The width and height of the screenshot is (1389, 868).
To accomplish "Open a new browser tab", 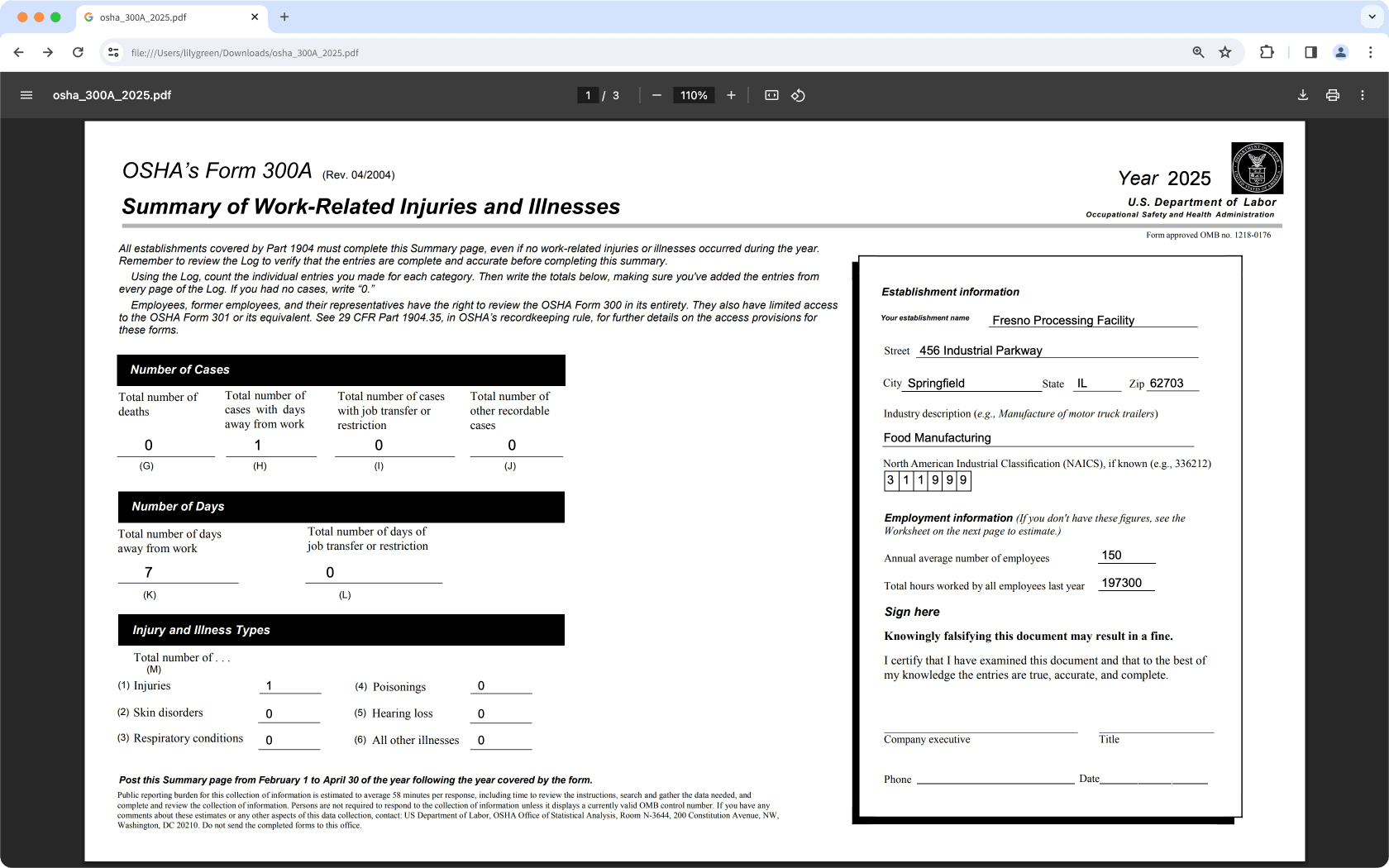I will click(x=284, y=17).
